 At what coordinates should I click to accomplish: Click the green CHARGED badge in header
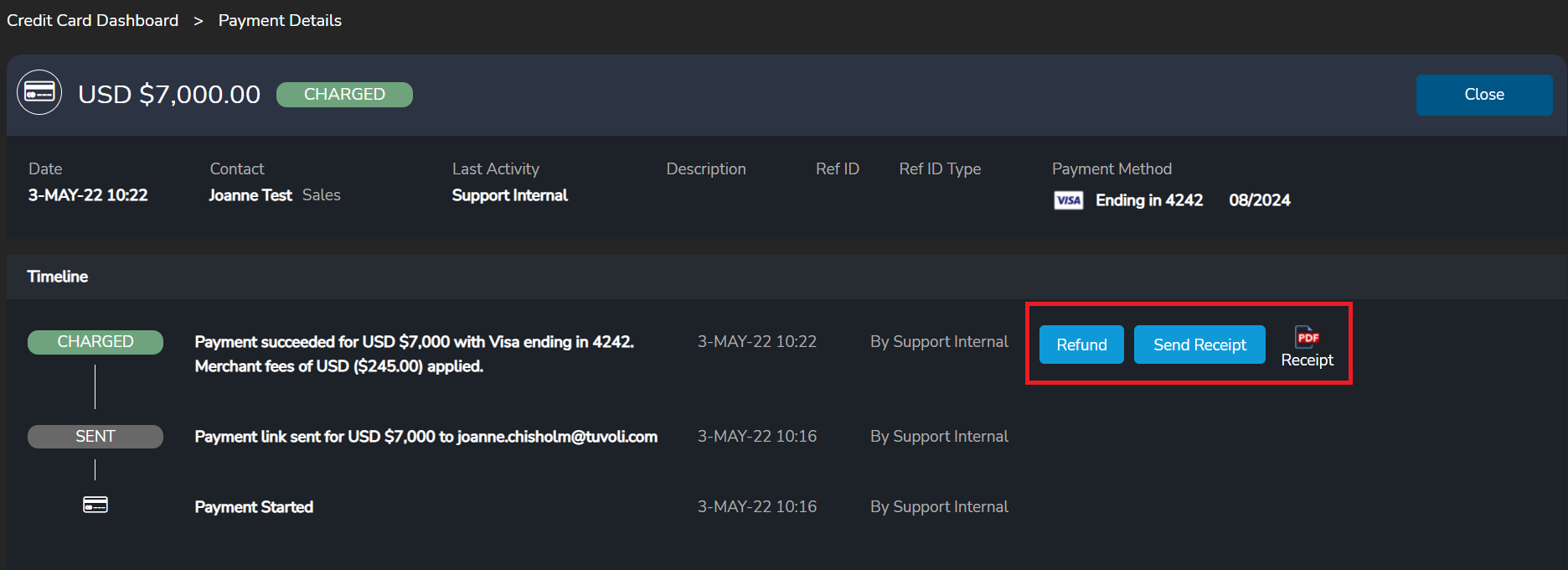point(344,95)
